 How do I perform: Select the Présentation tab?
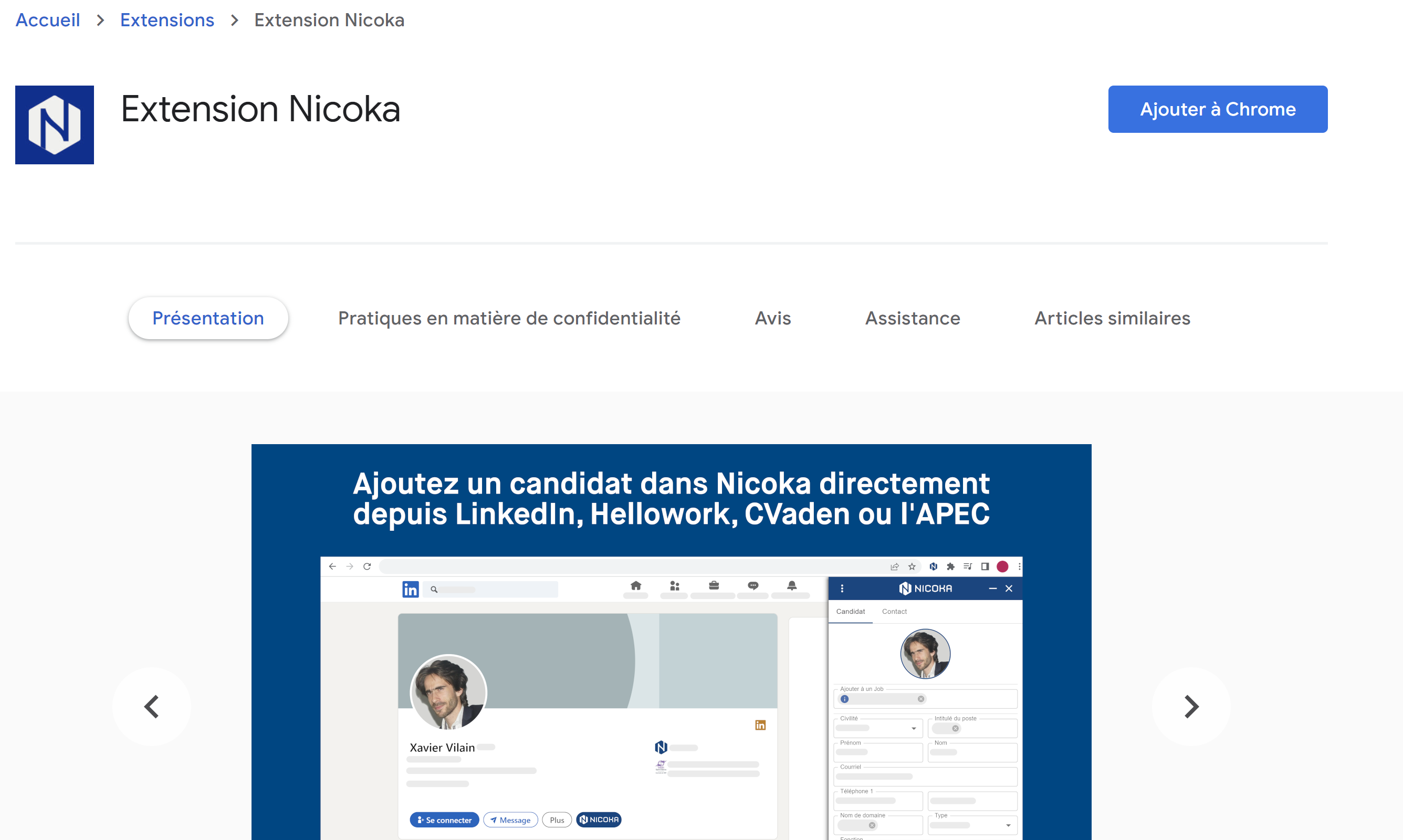(x=208, y=318)
